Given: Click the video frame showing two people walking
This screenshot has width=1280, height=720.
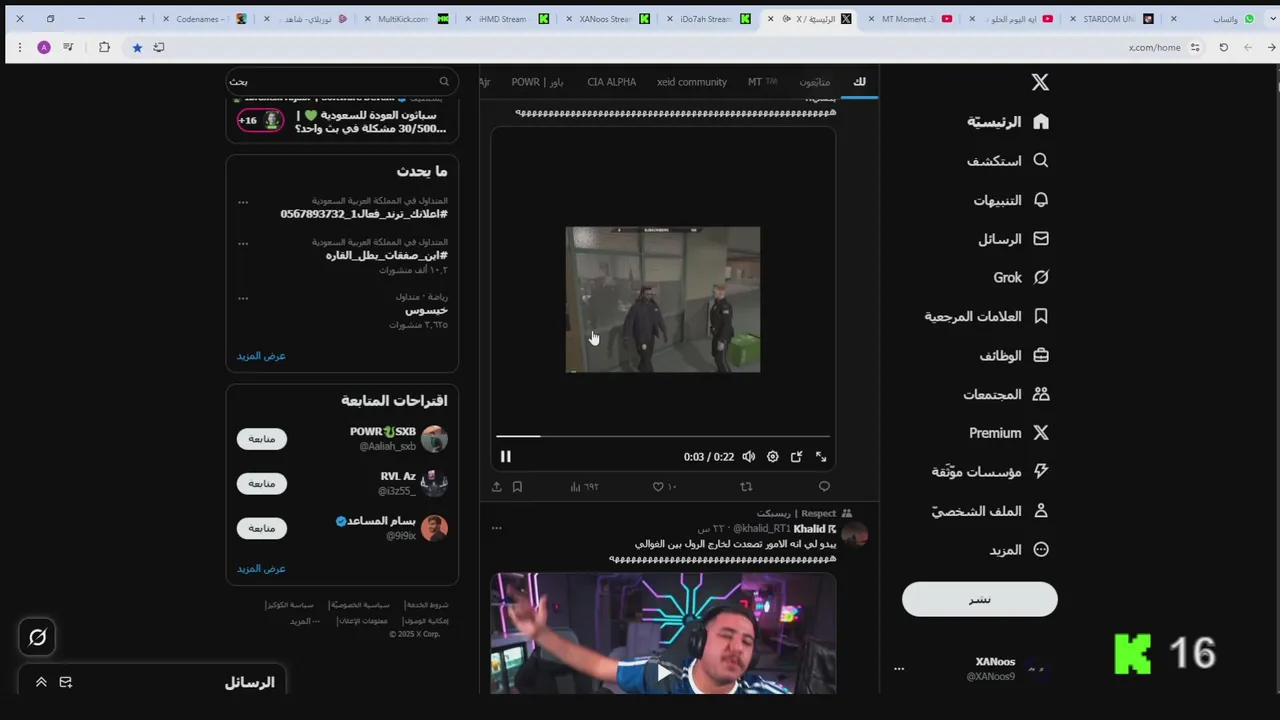Looking at the screenshot, I should tap(662, 299).
